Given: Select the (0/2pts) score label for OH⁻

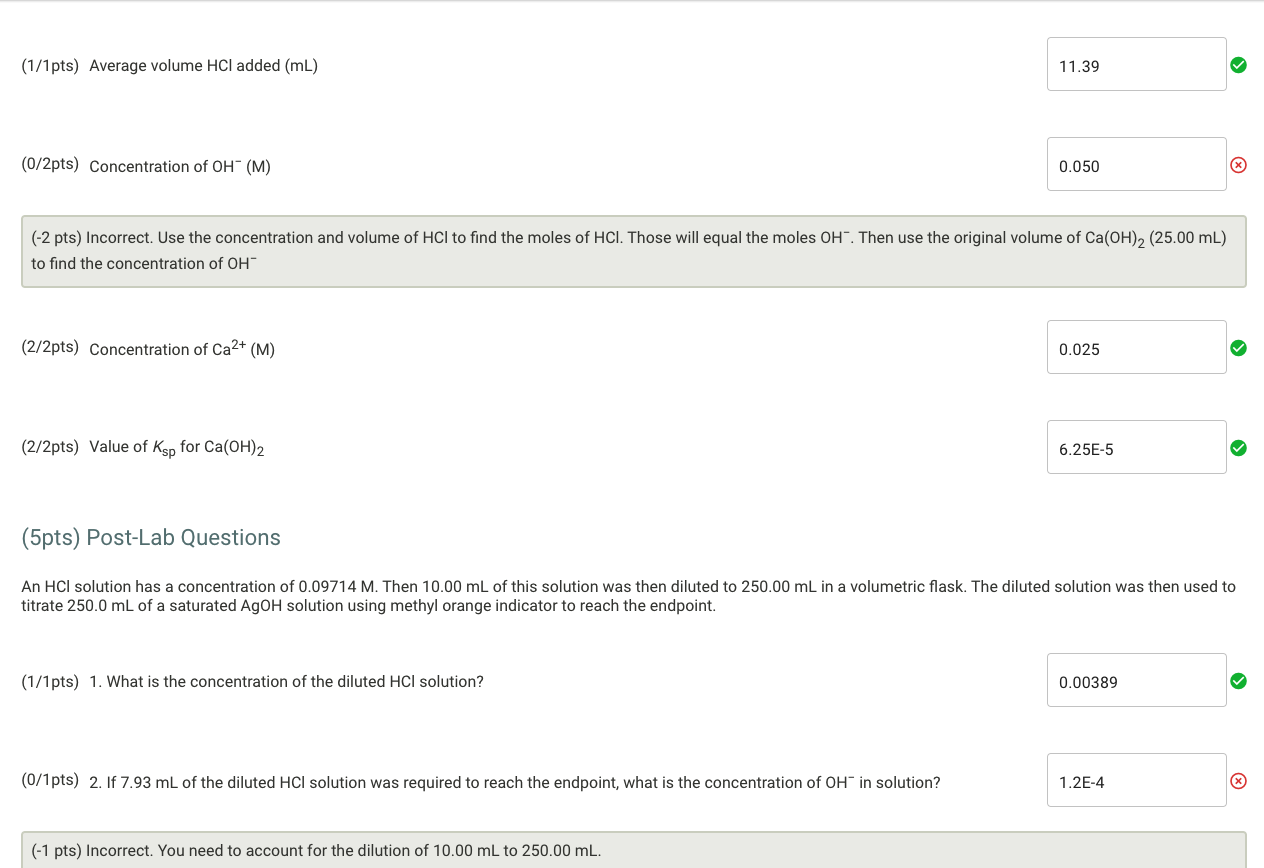Looking at the screenshot, I should [50, 164].
